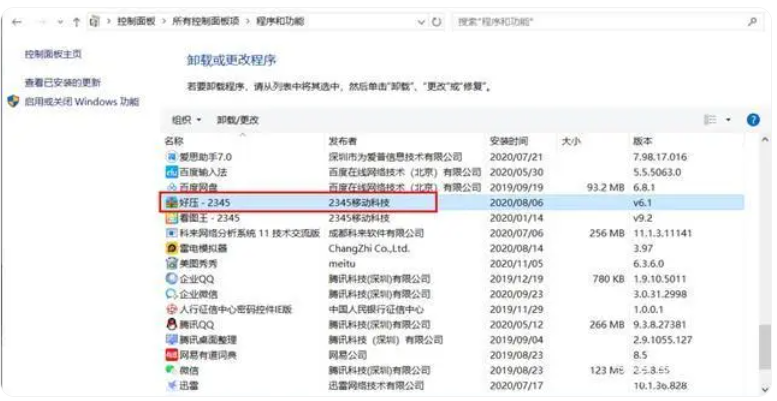This screenshot has width=777, height=401.
Task: Click publisher 迅雷网络技术有限公司
Action: click(376, 386)
